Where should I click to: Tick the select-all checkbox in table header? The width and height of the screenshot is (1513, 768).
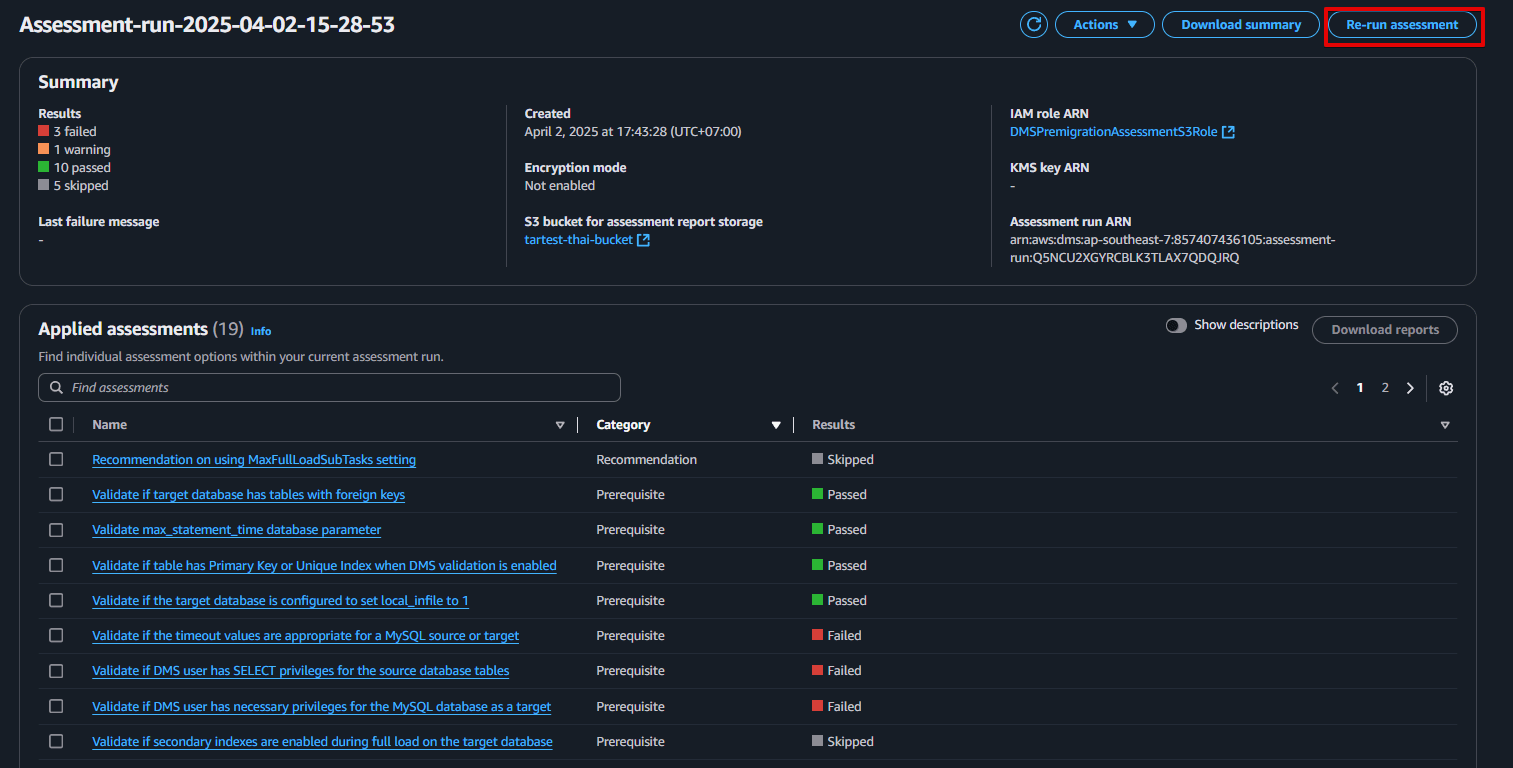[56, 424]
